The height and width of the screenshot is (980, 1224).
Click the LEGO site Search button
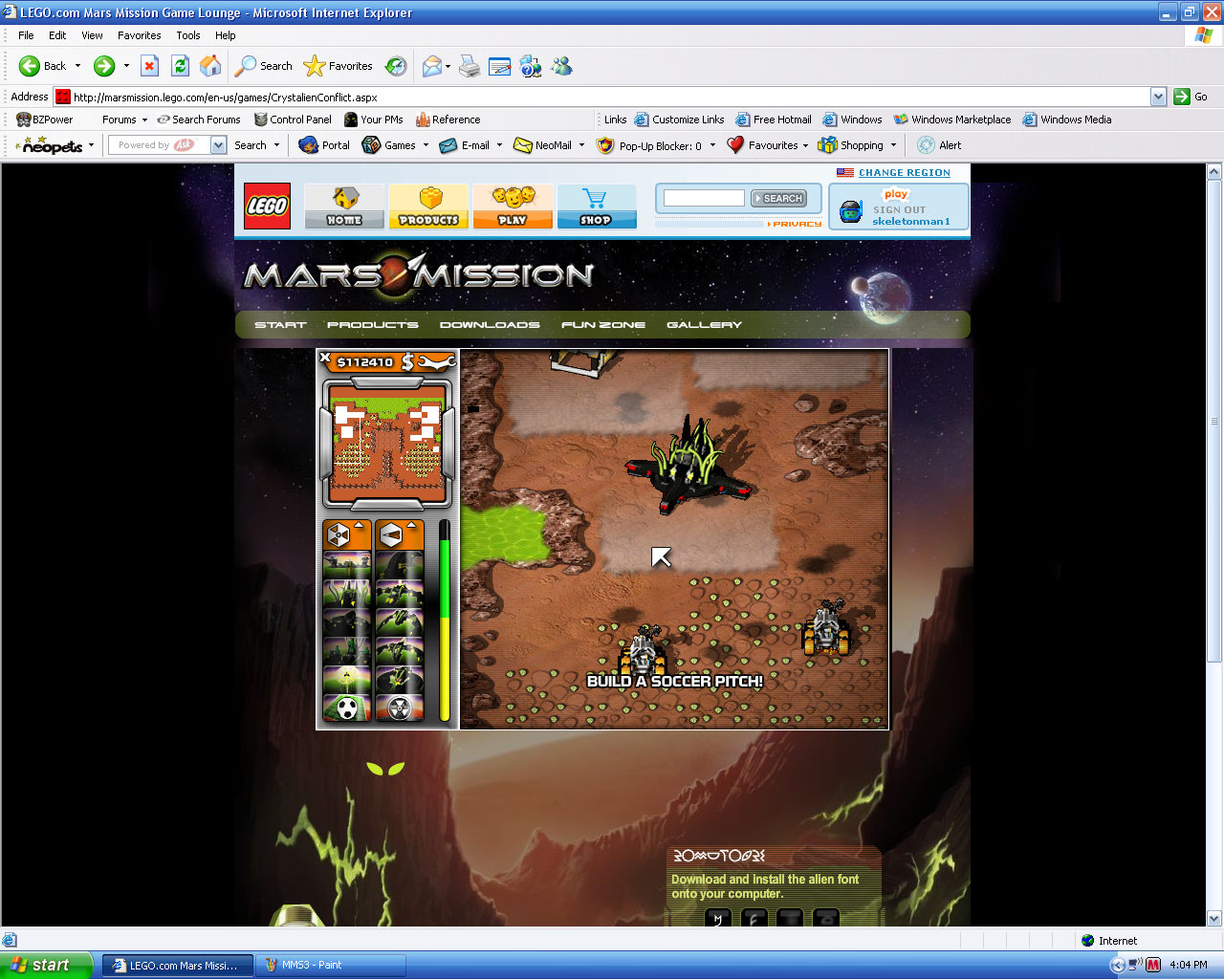[778, 198]
